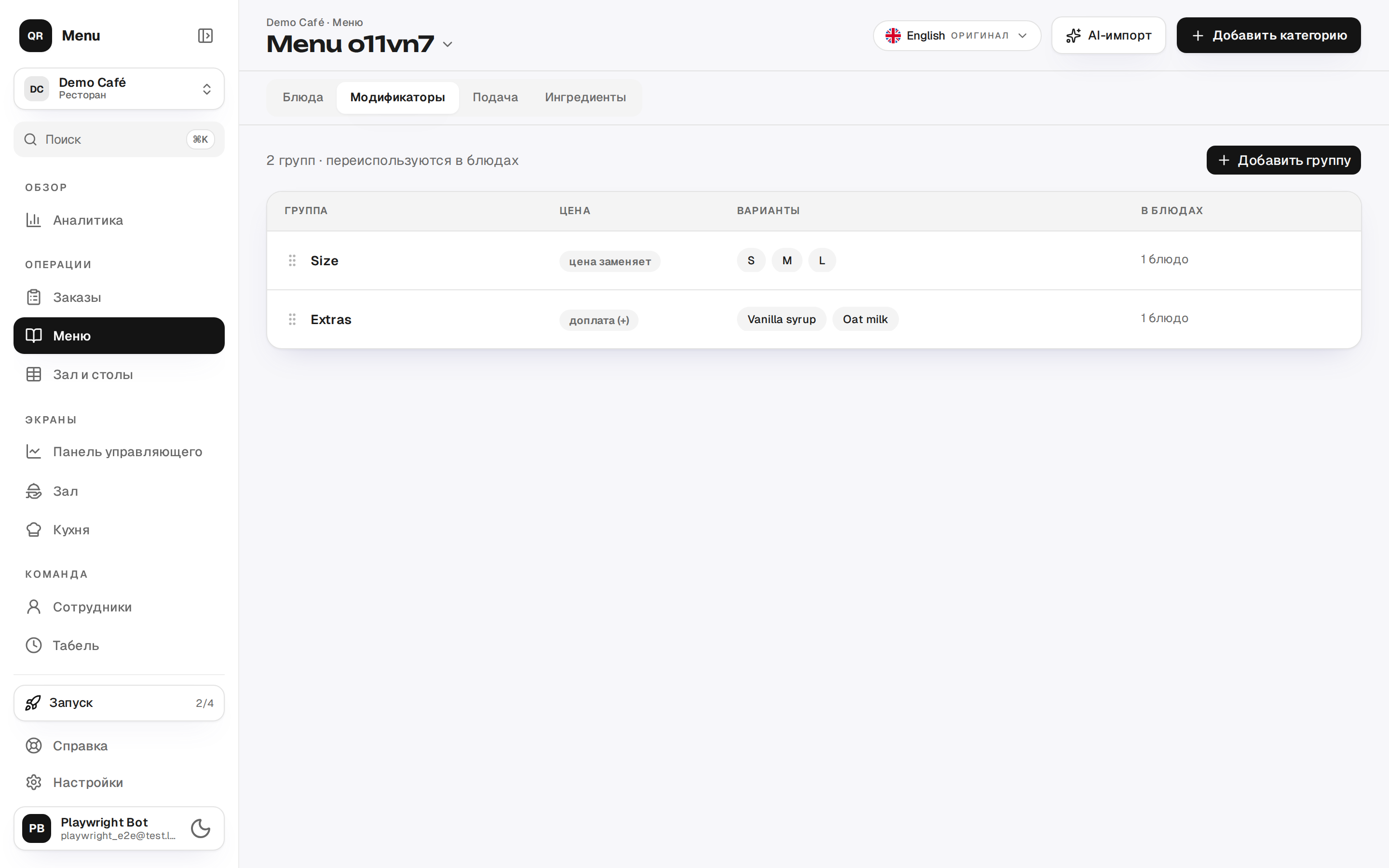This screenshot has width=1389, height=868.
Task: Go to Заказы in the sidebar
Action: [x=119, y=298]
